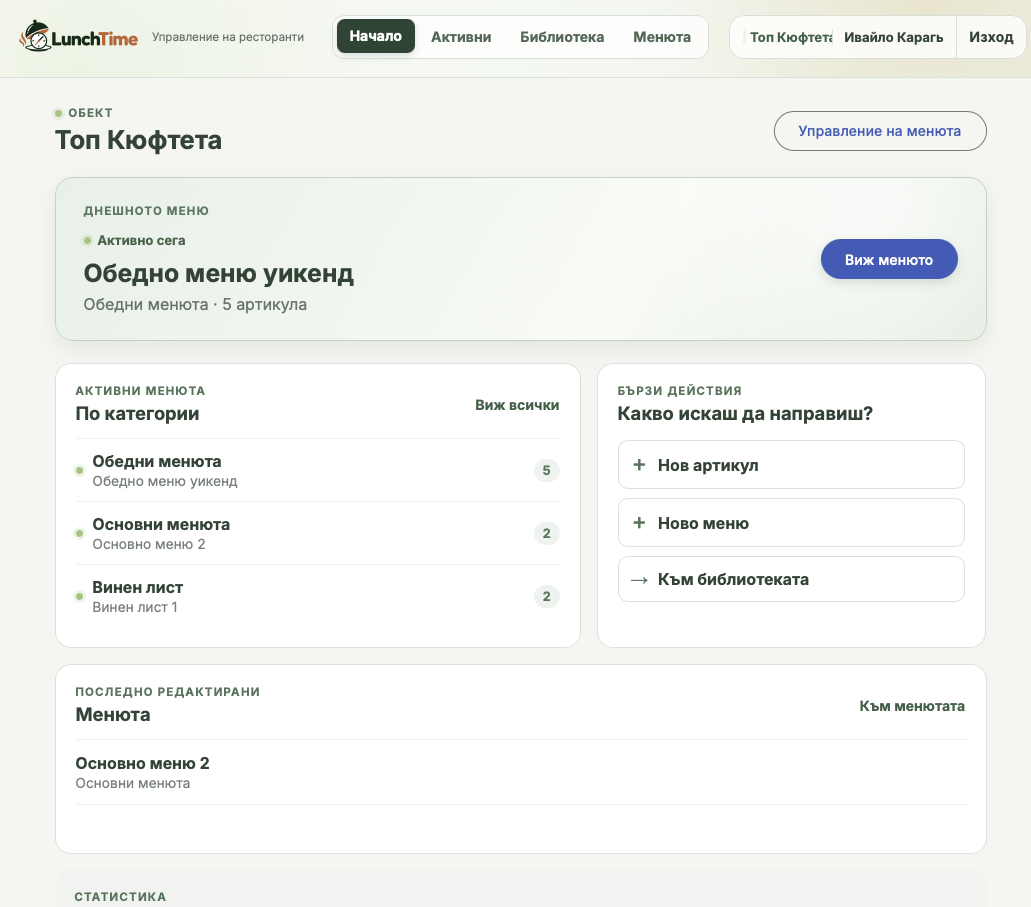Open the Виж всички link
This screenshot has height=907, width=1031.
517,405
